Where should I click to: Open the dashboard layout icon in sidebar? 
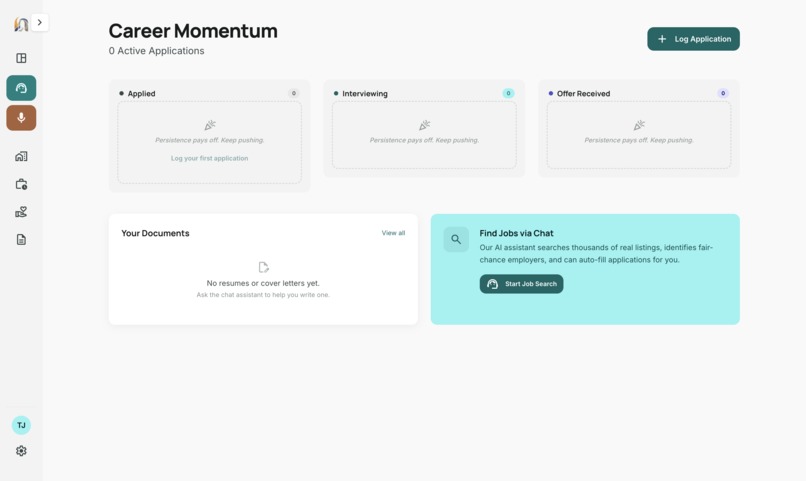click(x=21, y=58)
